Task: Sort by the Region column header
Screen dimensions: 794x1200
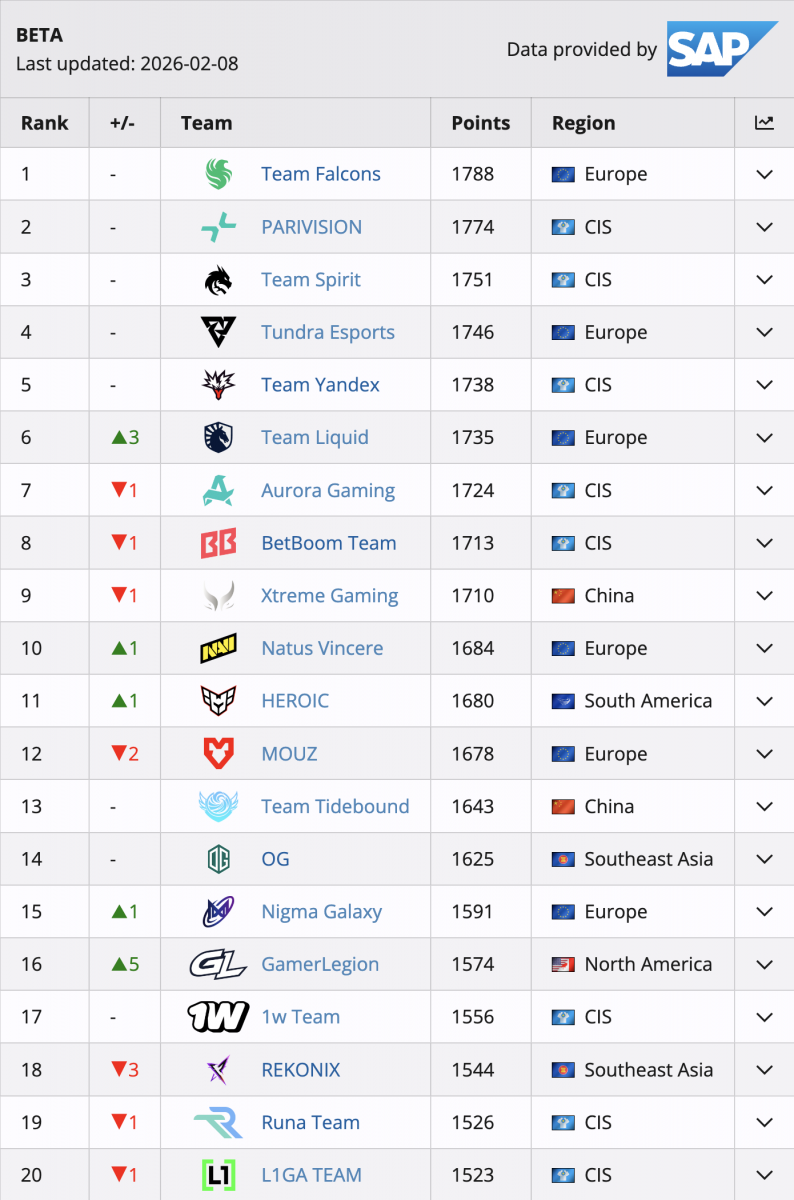Action: click(584, 123)
